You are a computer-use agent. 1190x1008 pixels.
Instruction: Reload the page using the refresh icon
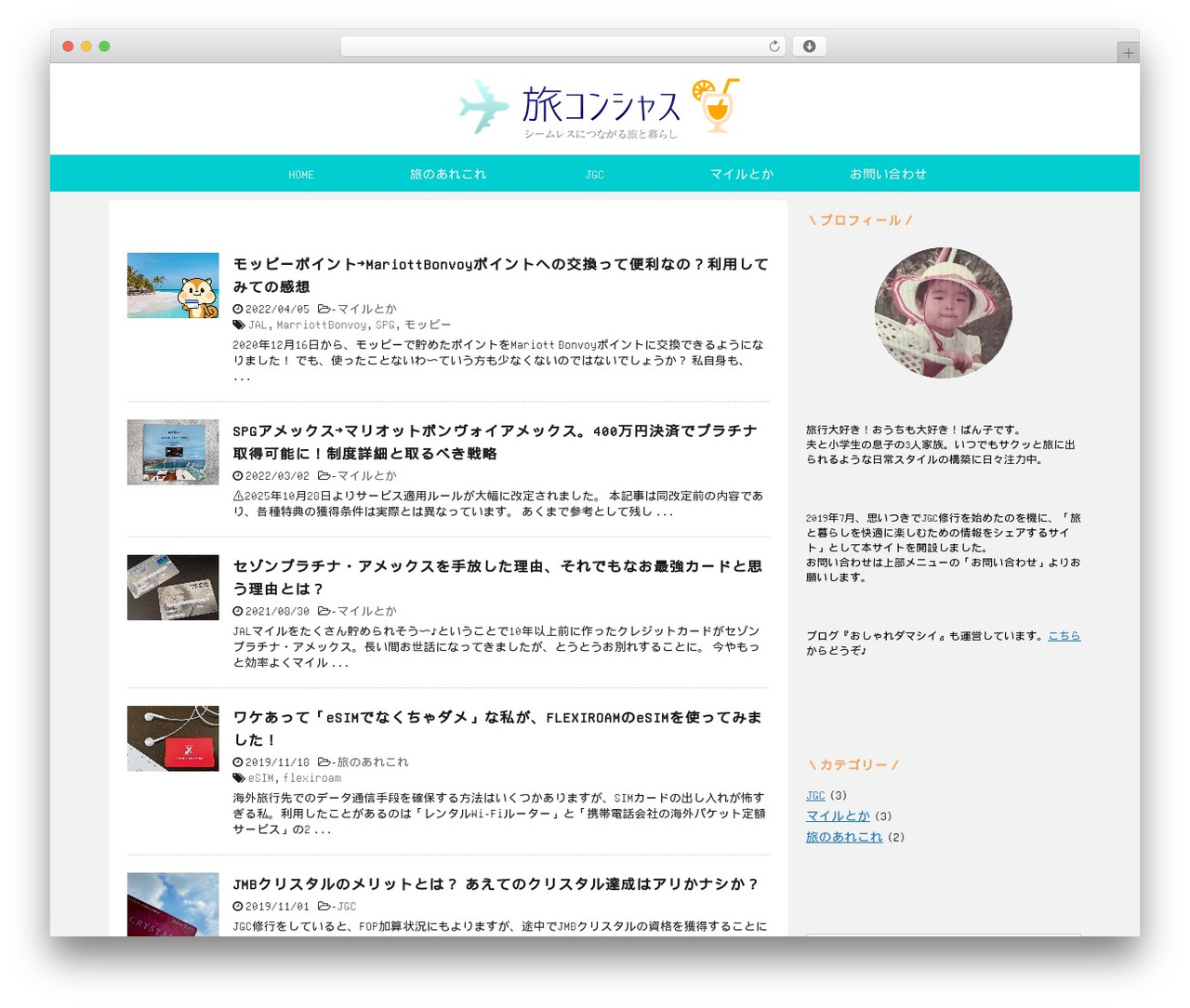click(x=773, y=46)
